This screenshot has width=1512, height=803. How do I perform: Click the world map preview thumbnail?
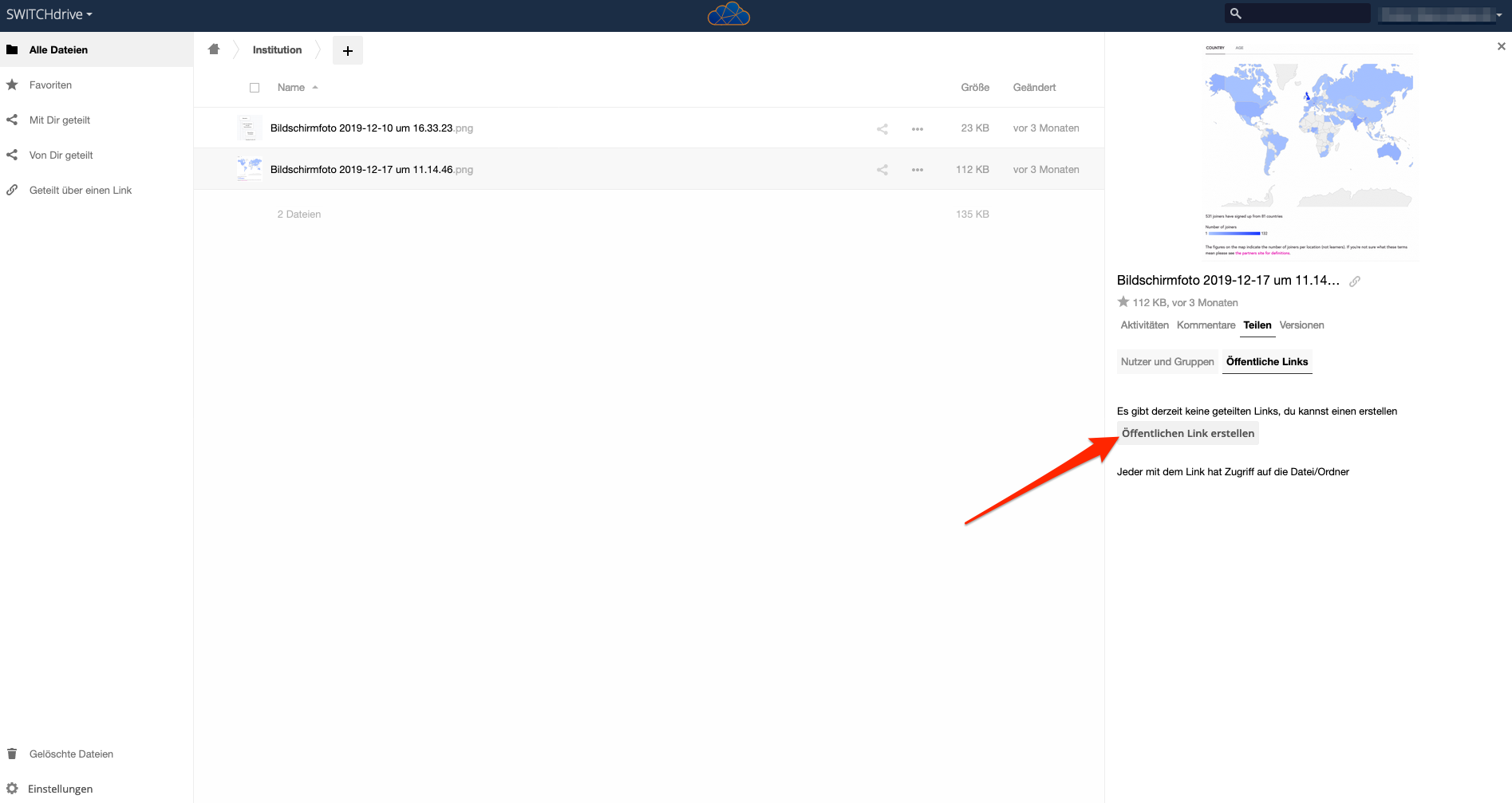click(1309, 152)
